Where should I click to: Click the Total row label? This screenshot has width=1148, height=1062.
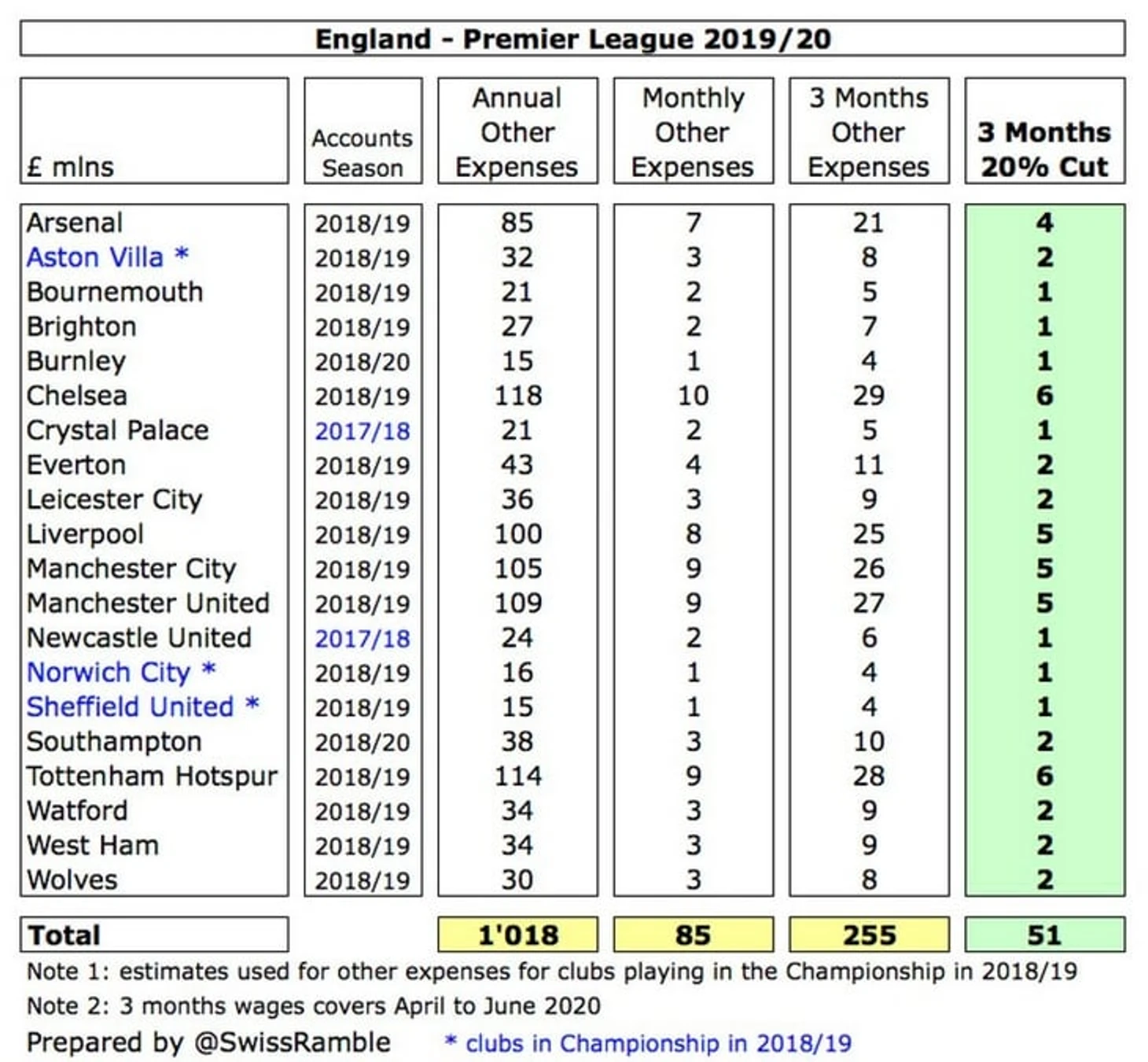point(64,935)
